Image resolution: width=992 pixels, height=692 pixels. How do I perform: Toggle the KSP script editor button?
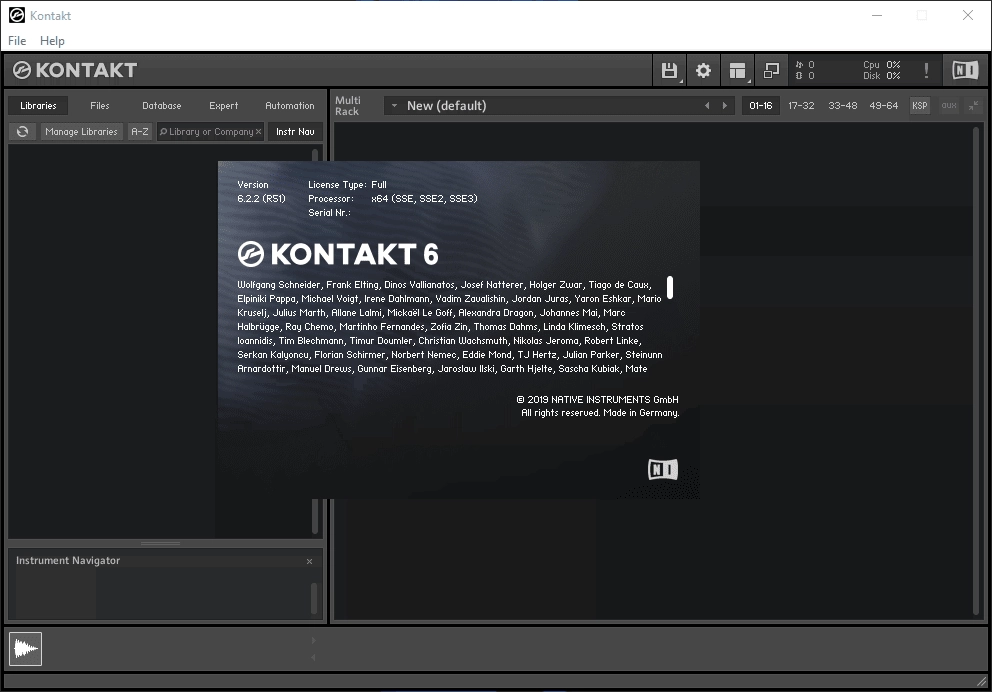pos(920,106)
